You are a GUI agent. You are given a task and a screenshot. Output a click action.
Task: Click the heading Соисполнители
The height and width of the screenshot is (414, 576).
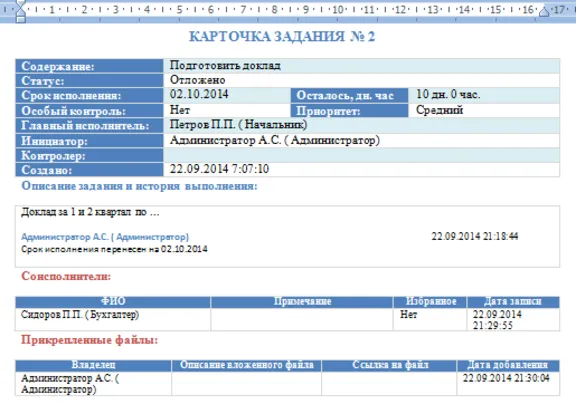coord(66,276)
